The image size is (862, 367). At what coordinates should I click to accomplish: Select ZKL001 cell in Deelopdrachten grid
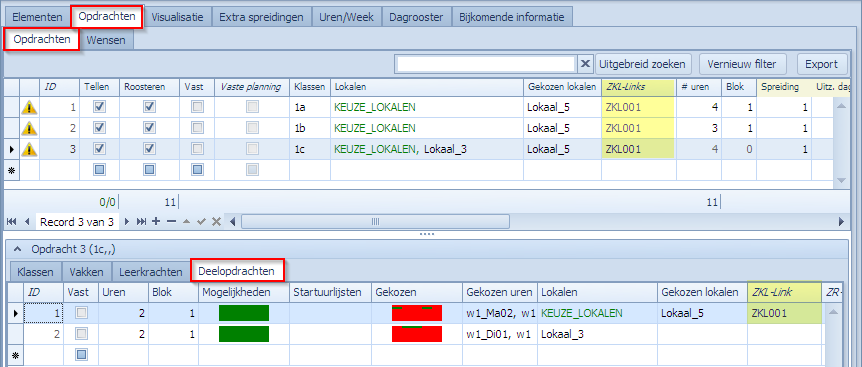(784, 313)
